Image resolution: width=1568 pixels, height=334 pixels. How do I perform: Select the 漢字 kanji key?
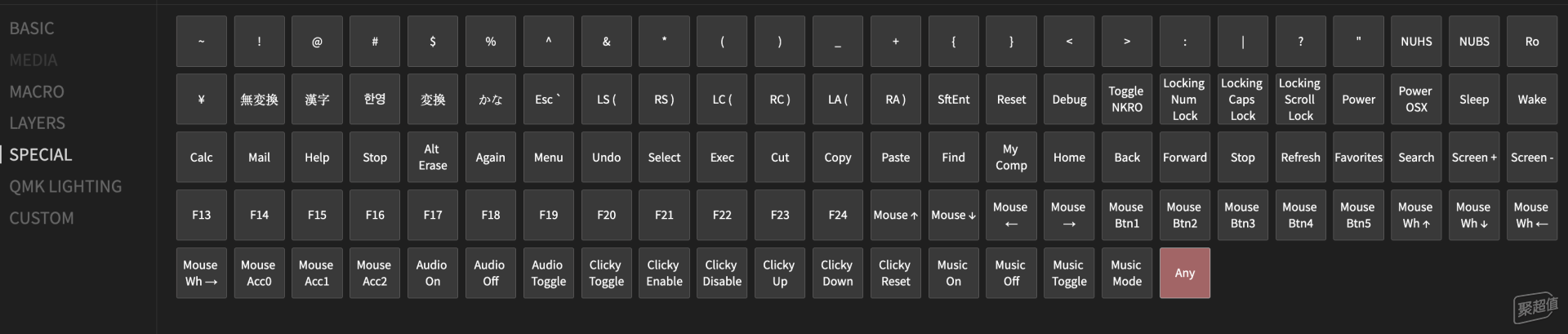coord(317,100)
